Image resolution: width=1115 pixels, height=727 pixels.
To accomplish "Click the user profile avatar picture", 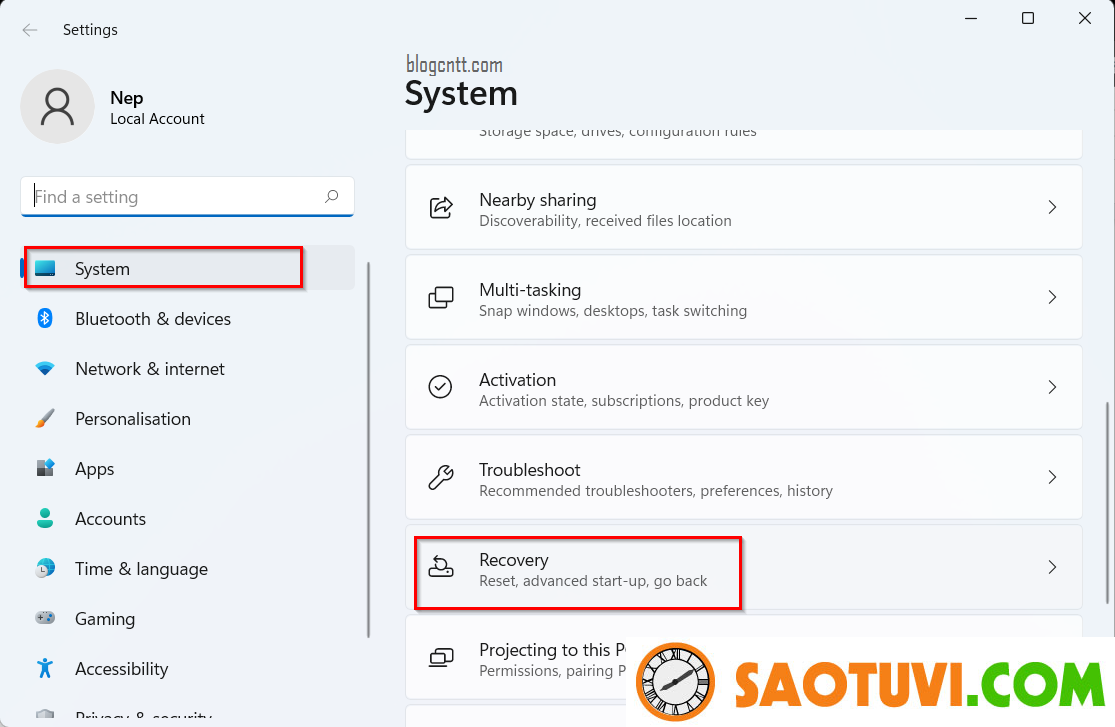I will pyautogui.click(x=58, y=107).
